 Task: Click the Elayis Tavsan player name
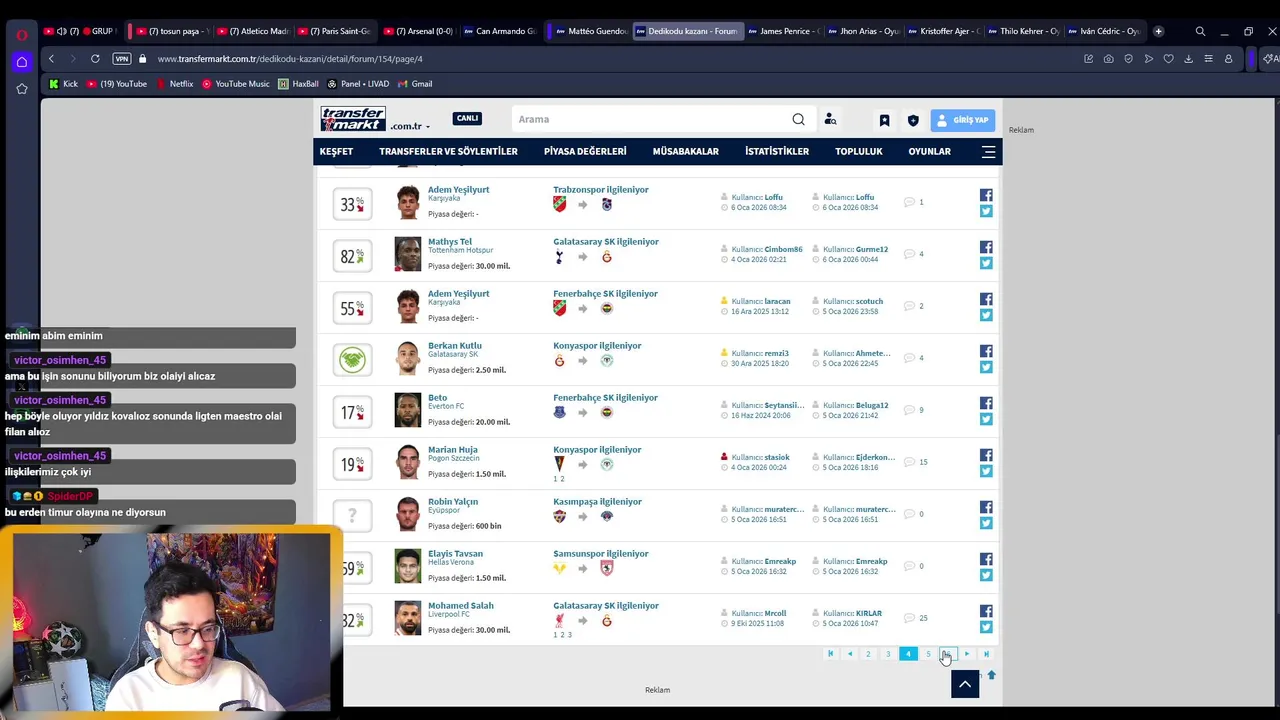[455, 553]
